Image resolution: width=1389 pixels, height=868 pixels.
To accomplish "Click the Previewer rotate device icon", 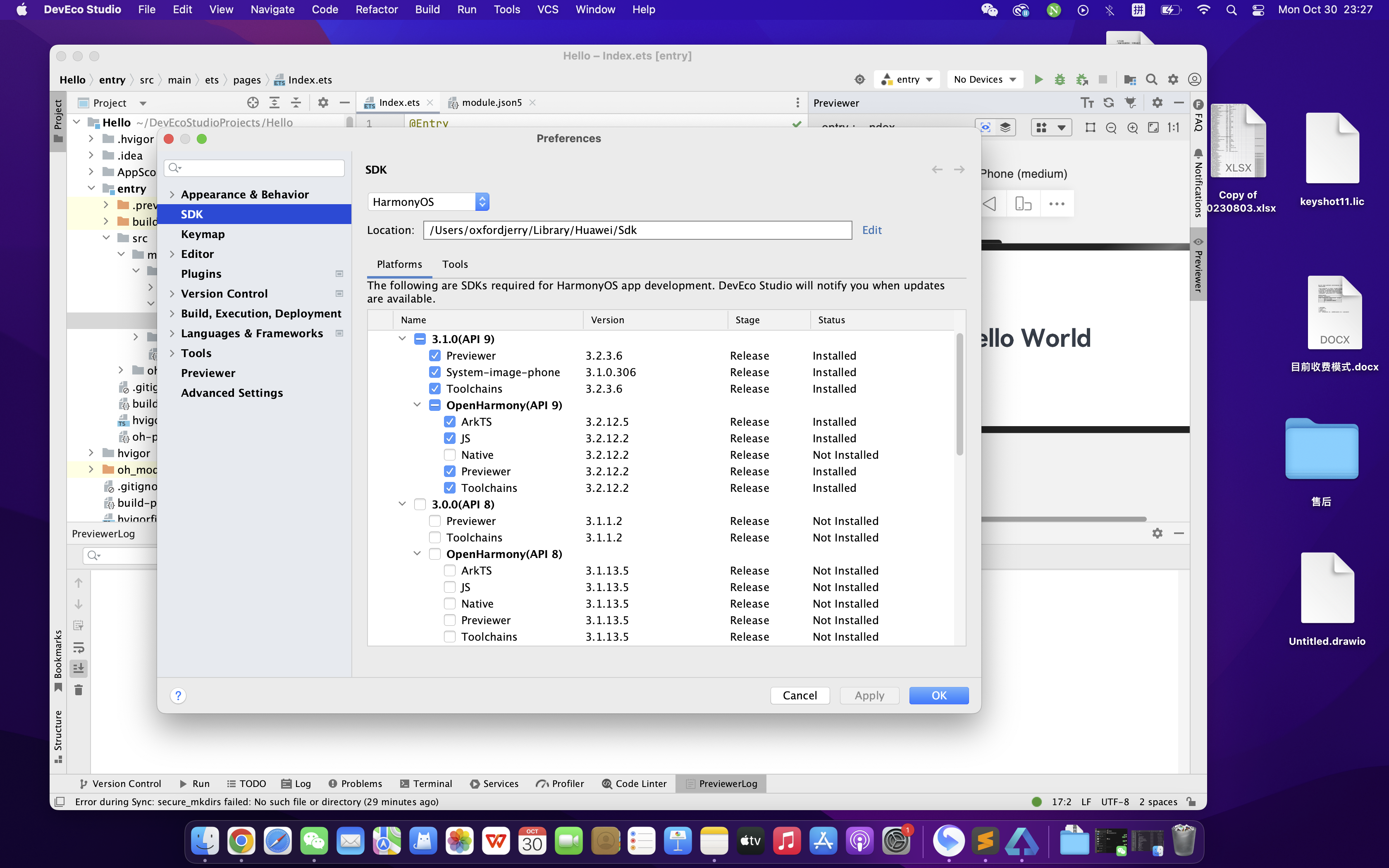I will coord(1024,204).
